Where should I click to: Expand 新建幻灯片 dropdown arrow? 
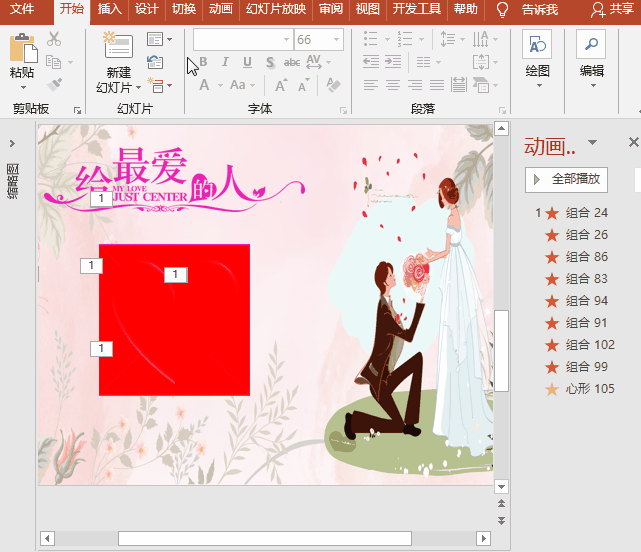point(139,88)
